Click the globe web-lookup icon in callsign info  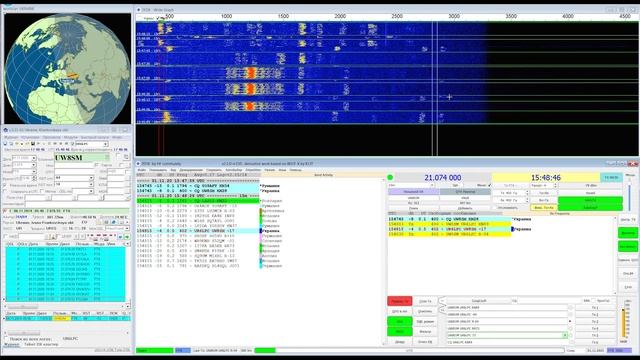[x=113, y=222]
